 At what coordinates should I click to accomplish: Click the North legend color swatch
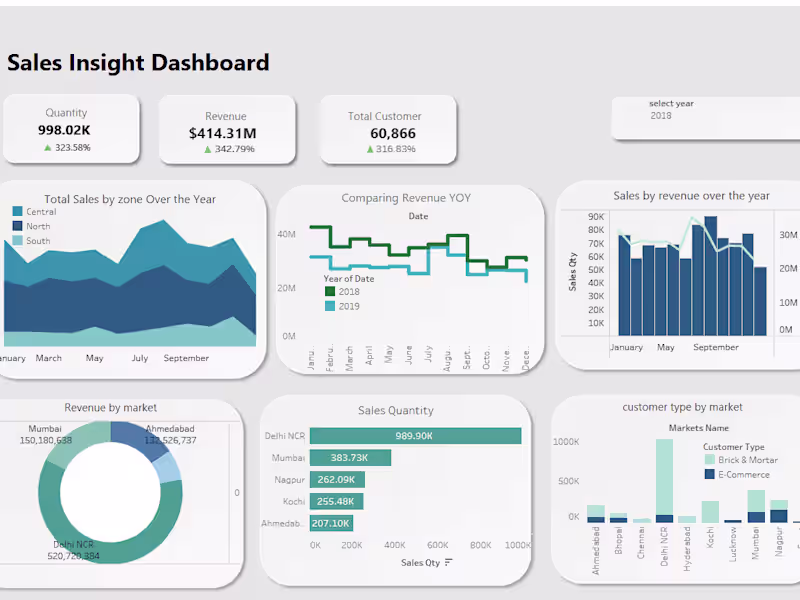pyautogui.click(x=16, y=227)
